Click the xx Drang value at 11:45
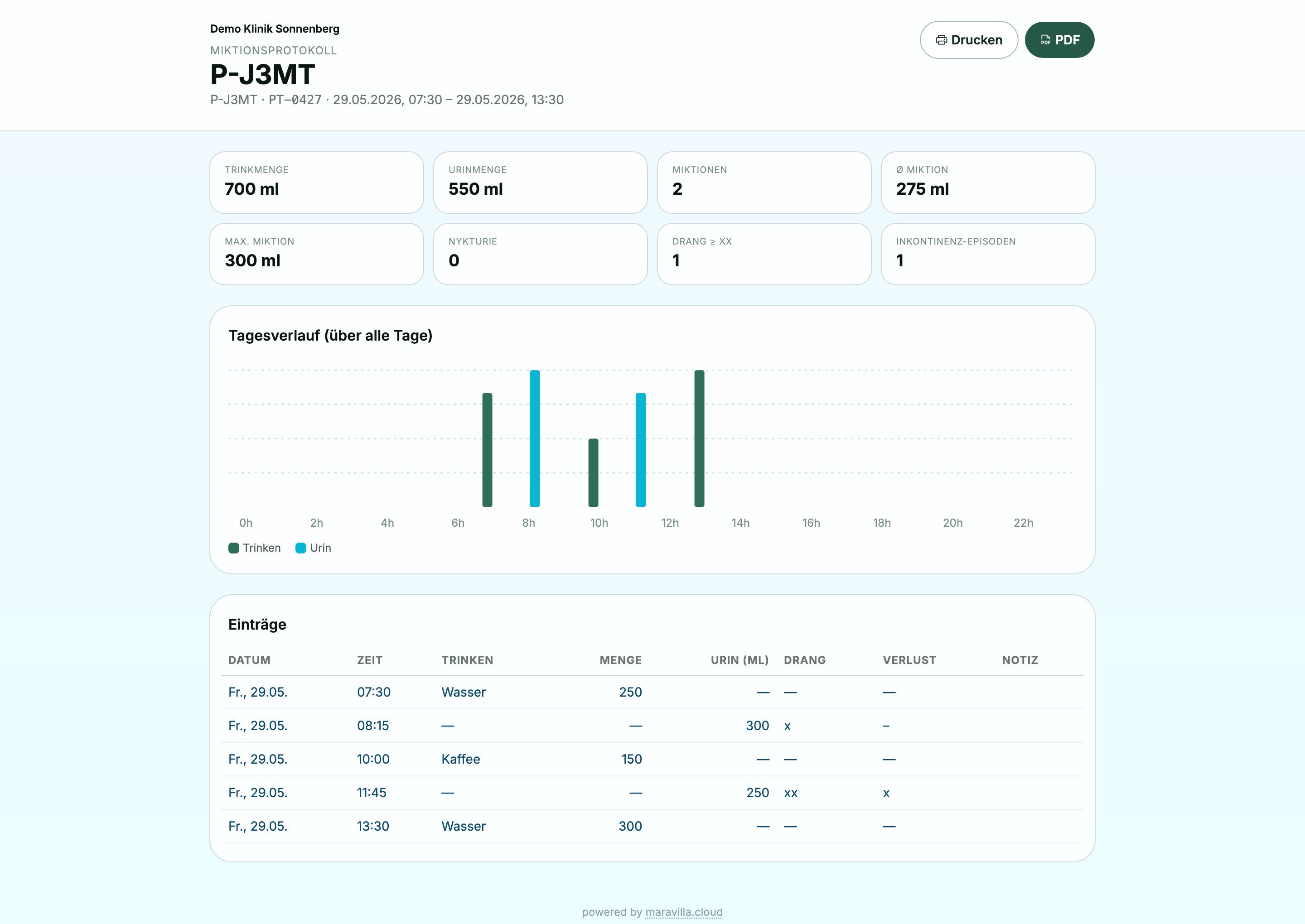This screenshot has height=924, width=1305. point(791,793)
